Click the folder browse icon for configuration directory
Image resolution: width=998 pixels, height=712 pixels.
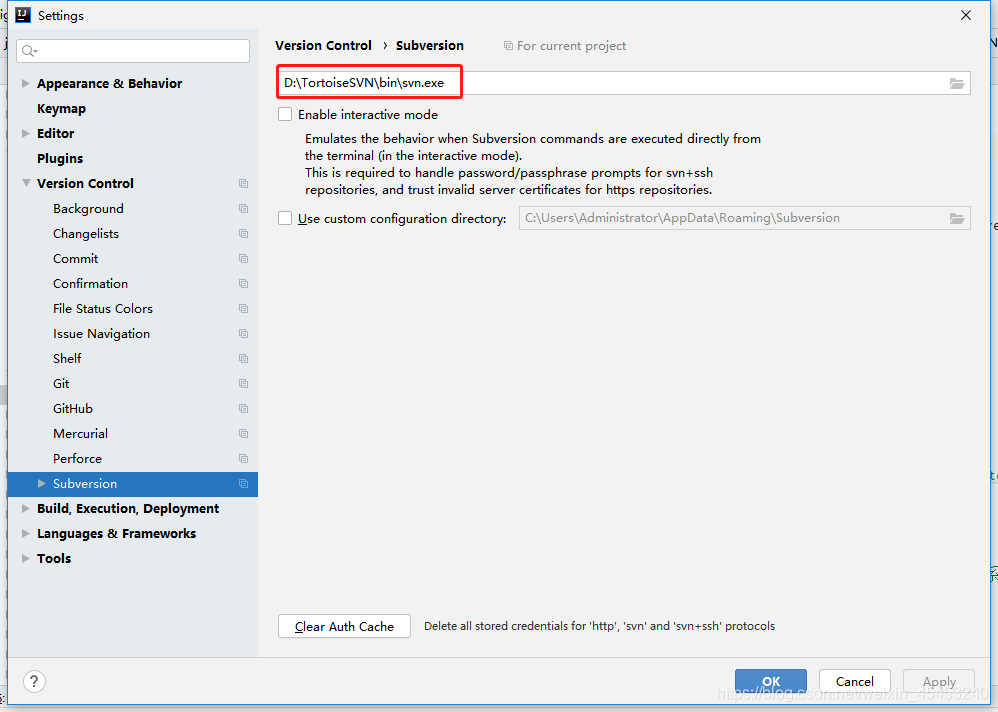click(x=957, y=218)
